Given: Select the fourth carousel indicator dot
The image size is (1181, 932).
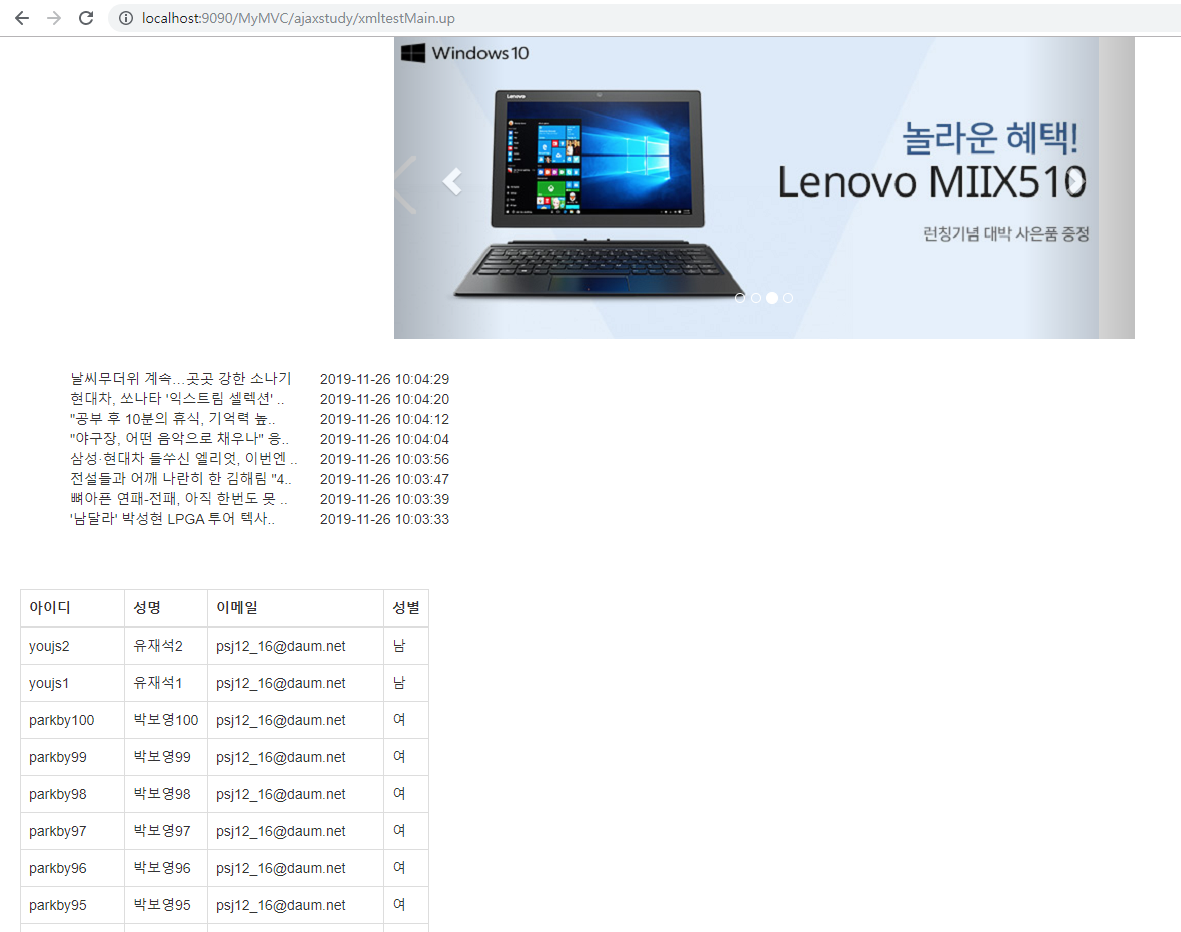Looking at the screenshot, I should (788, 298).
